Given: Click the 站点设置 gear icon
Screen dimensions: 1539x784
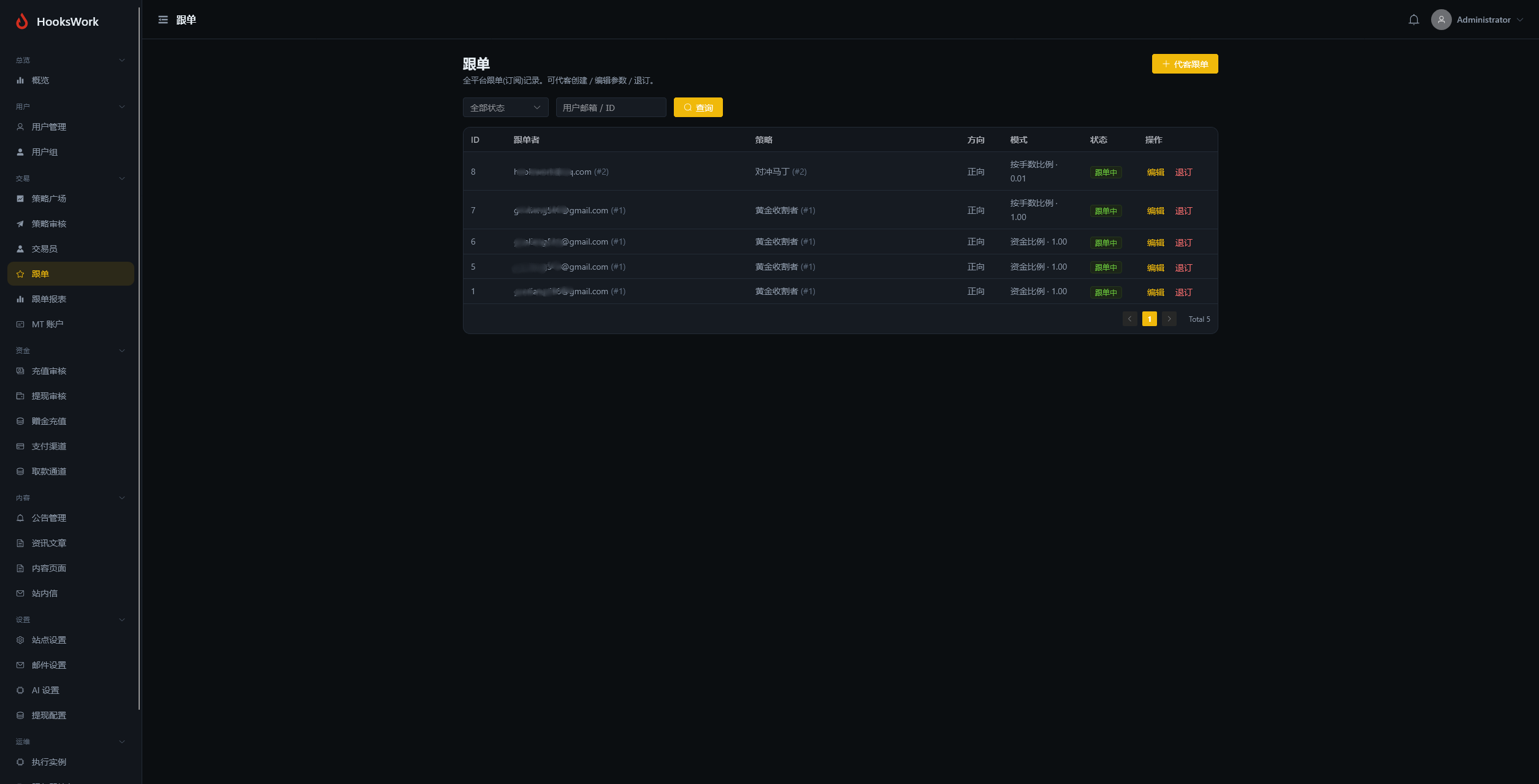Looking at the screenshot, I should [x=20, y=640].
